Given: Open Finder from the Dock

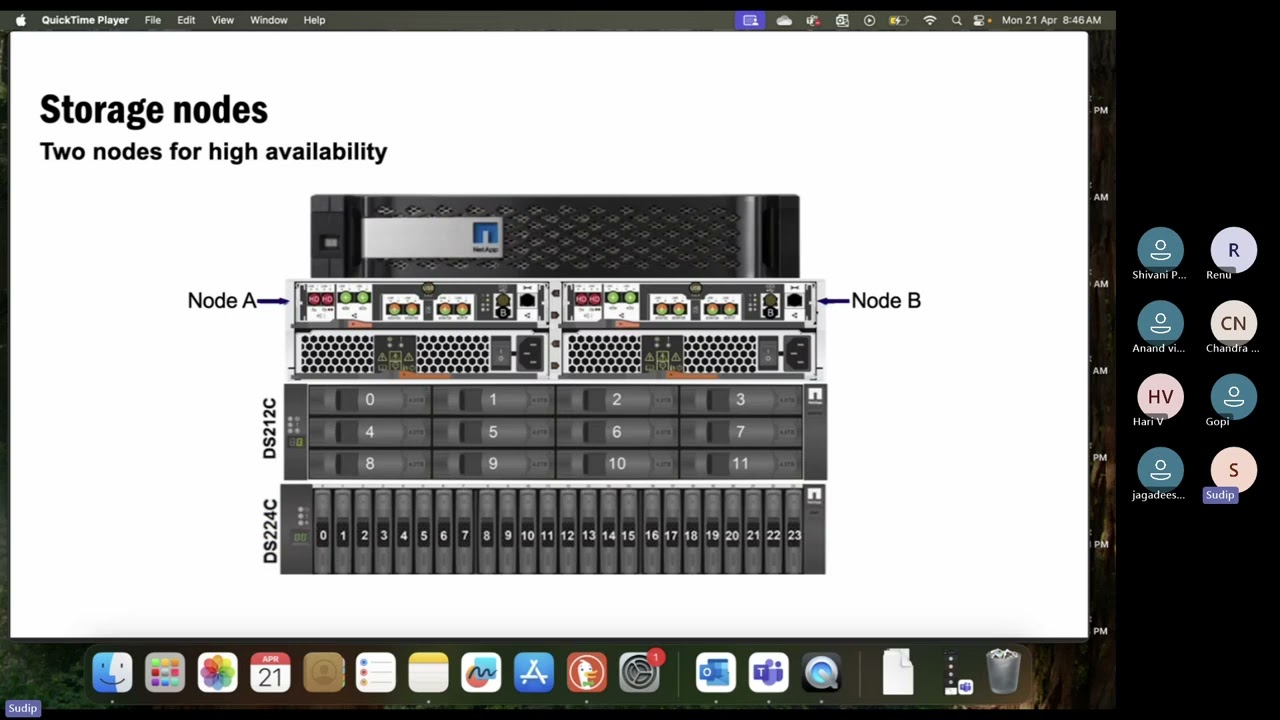Looking at the screenshot, I should [112, 672].
